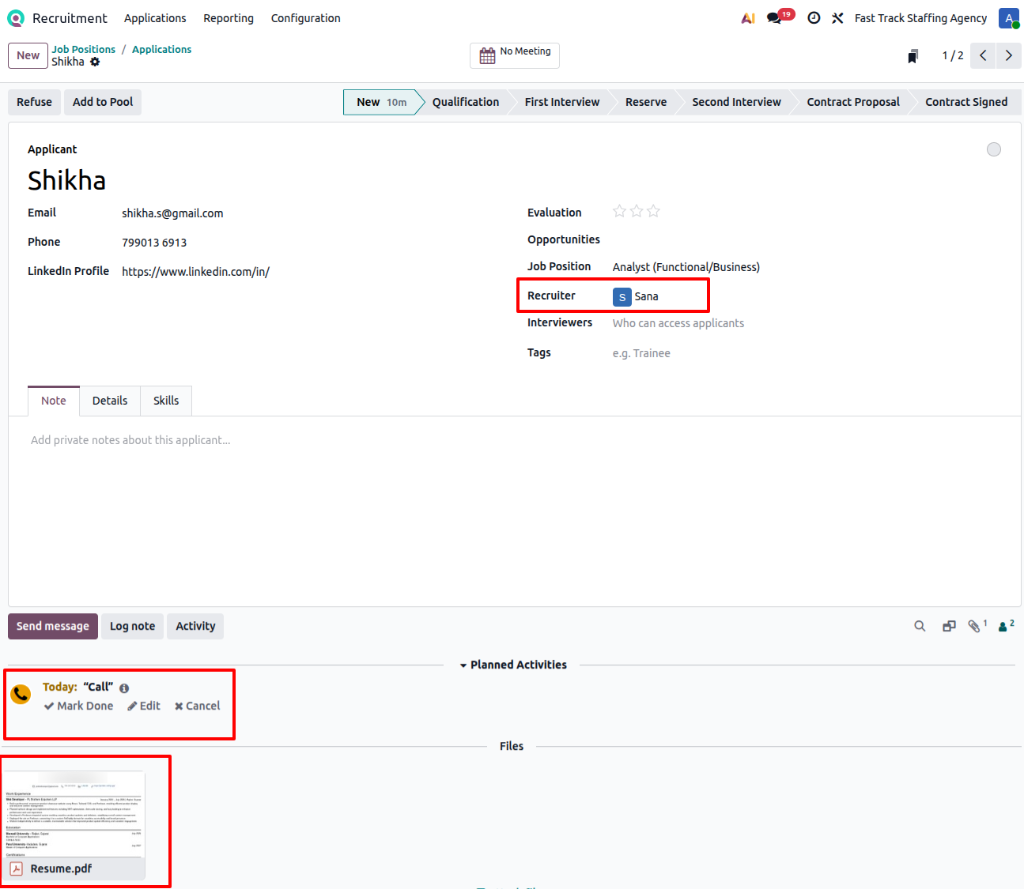Open the Reporting menu
This screenshot has width=1024, height=889.
click(228, 18)
